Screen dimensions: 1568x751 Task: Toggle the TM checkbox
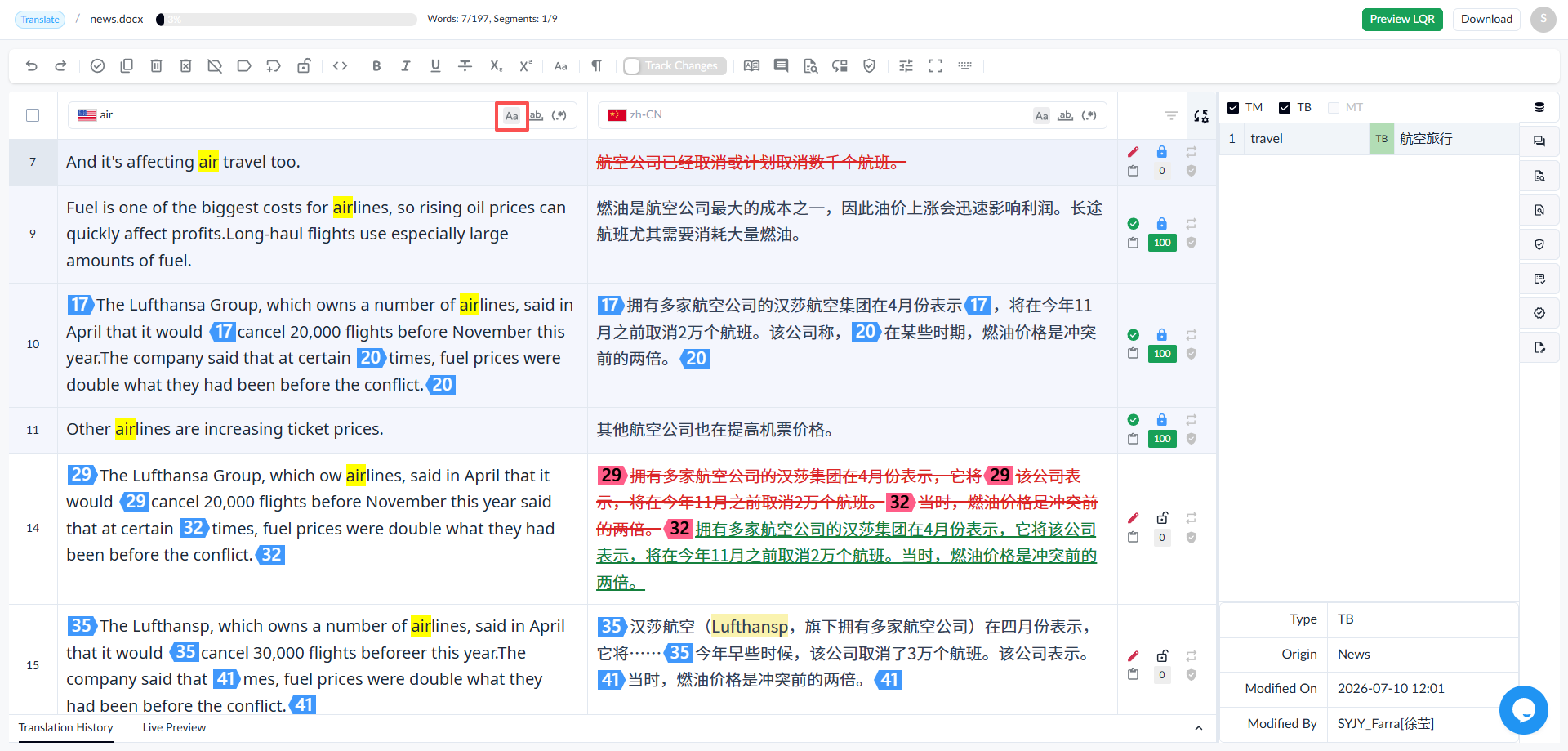(x=1233, y=108)
